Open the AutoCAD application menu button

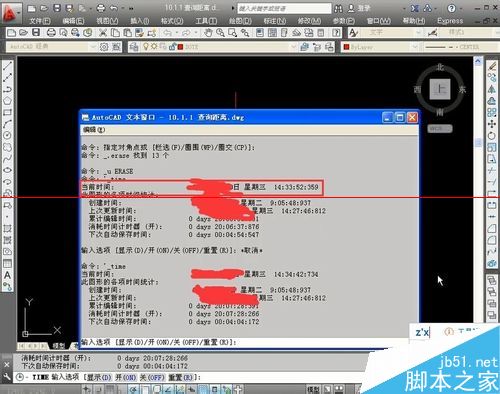11,13
